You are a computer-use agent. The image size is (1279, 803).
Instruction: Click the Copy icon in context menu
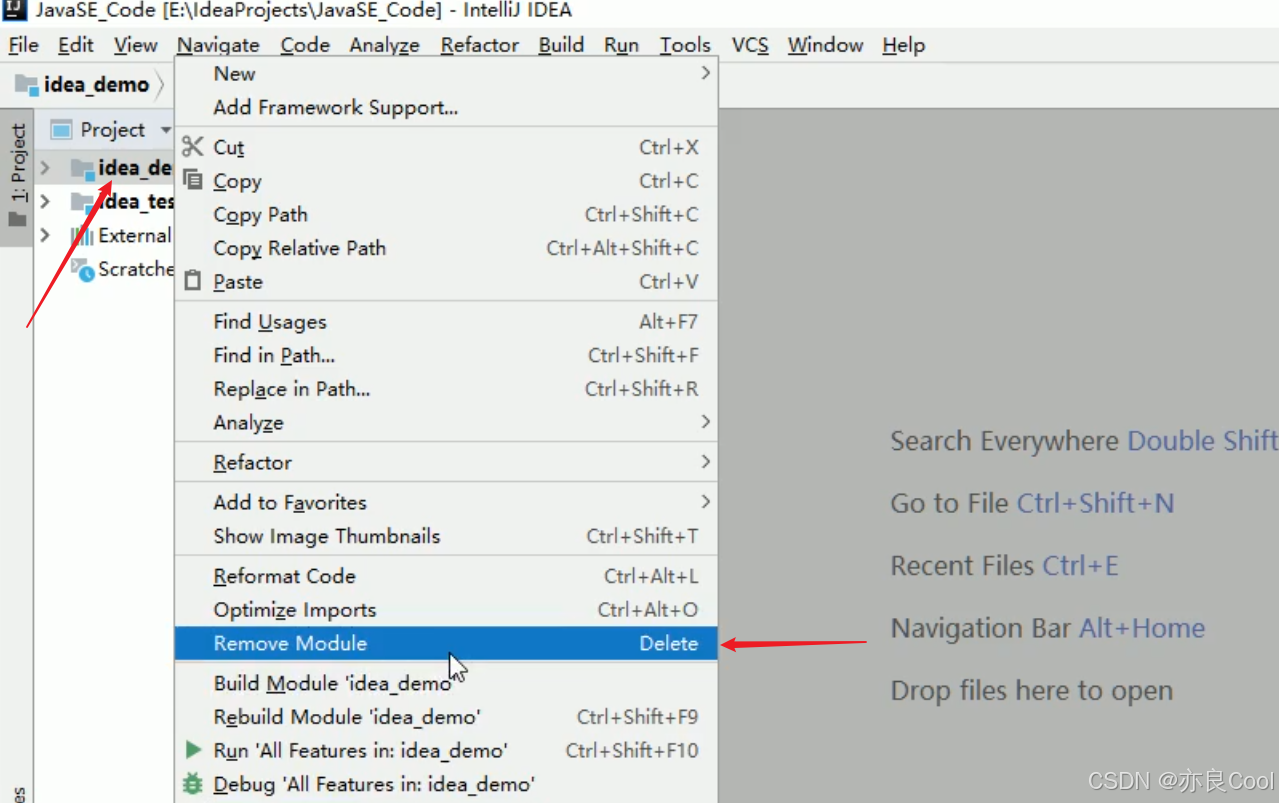(x=193, y=181)
